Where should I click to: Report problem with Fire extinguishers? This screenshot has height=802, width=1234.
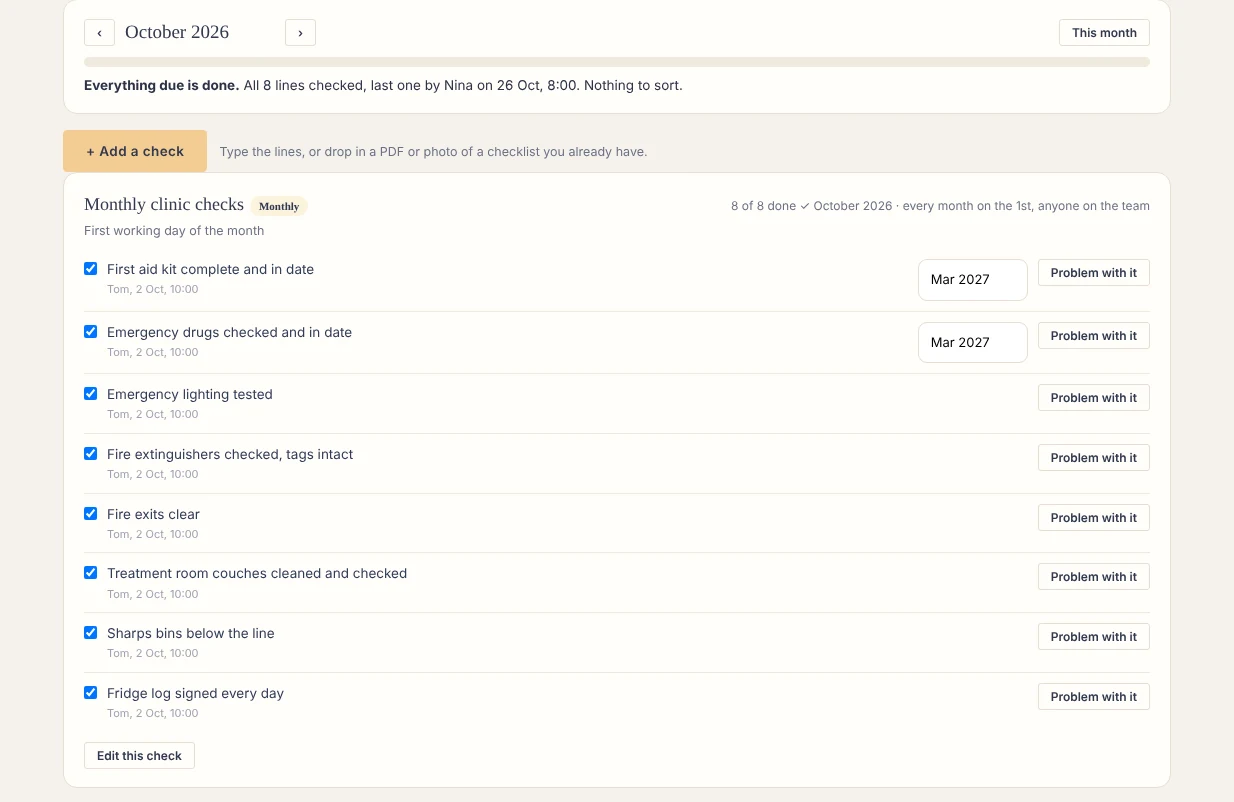pos(1094,458)
